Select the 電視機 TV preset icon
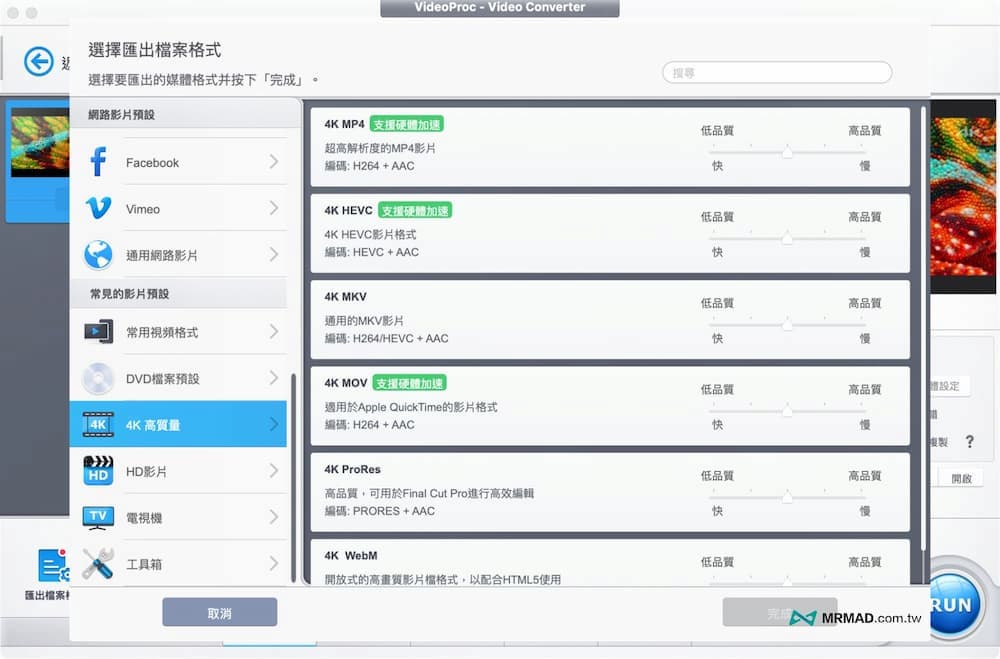The height and width of the screenshot is (659, 1000). [97, 516]
